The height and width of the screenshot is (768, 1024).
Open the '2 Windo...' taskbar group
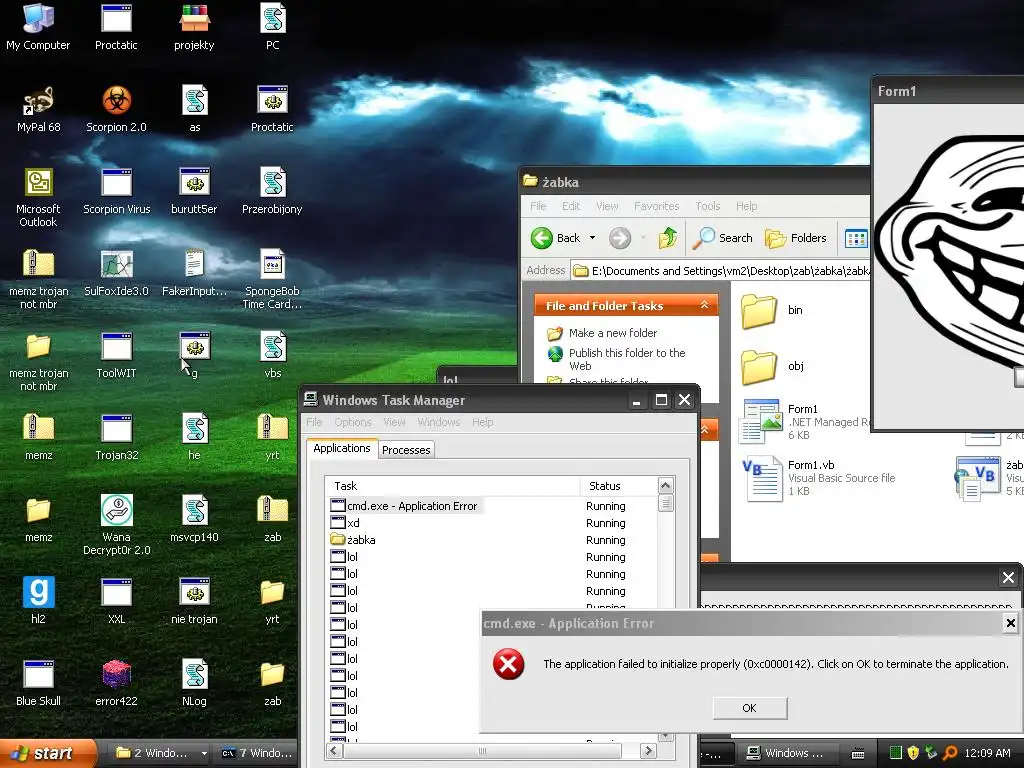pyautogui.click(x=161, y=753)
